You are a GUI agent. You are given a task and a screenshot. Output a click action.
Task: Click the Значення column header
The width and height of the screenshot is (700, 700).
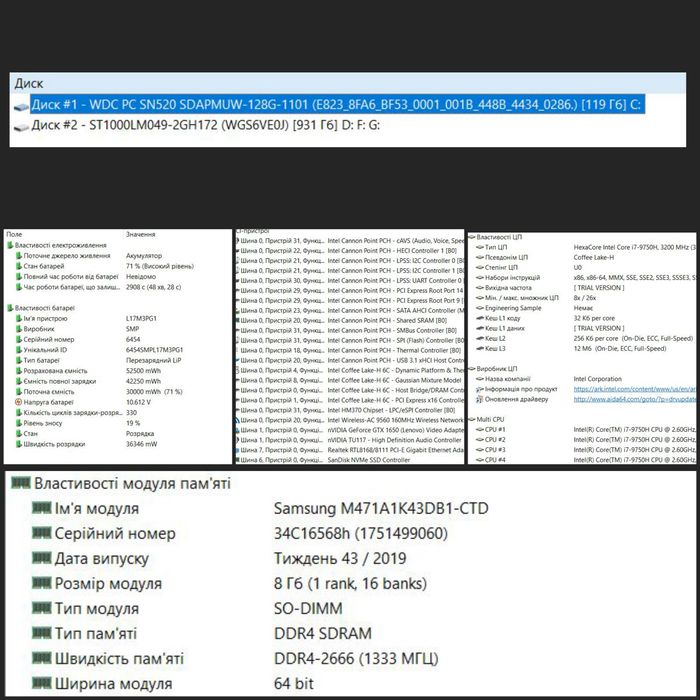click(140, 234)
